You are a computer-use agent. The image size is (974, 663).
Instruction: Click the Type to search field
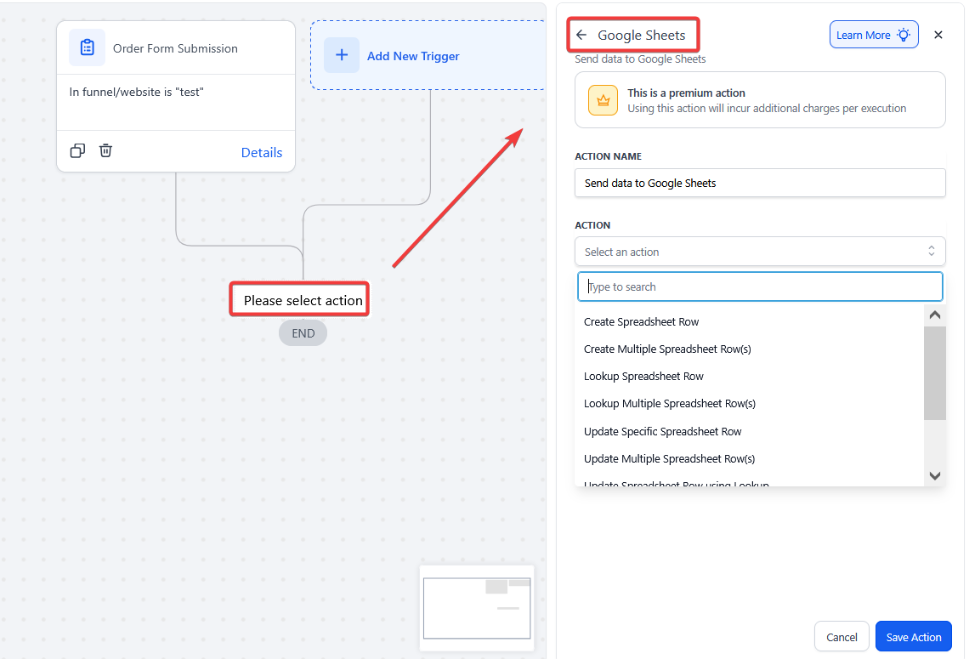[759, 287]
